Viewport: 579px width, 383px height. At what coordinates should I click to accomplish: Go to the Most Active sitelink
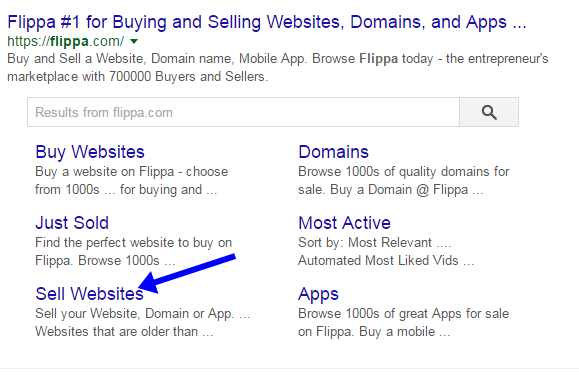pyautogui.click(x=344, y=223)
